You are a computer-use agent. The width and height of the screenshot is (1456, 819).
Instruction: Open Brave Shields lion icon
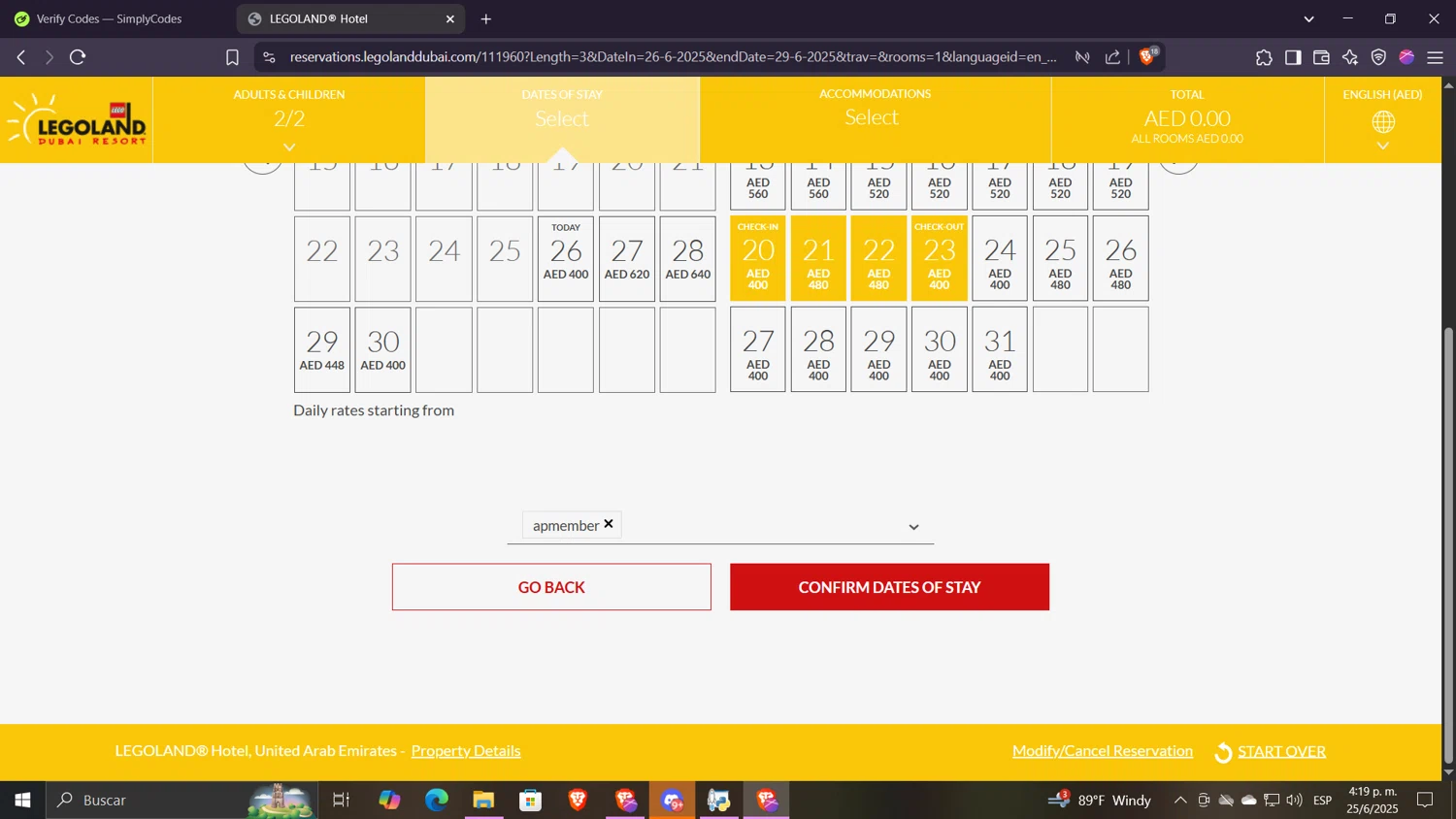[x=1148, y=56]
